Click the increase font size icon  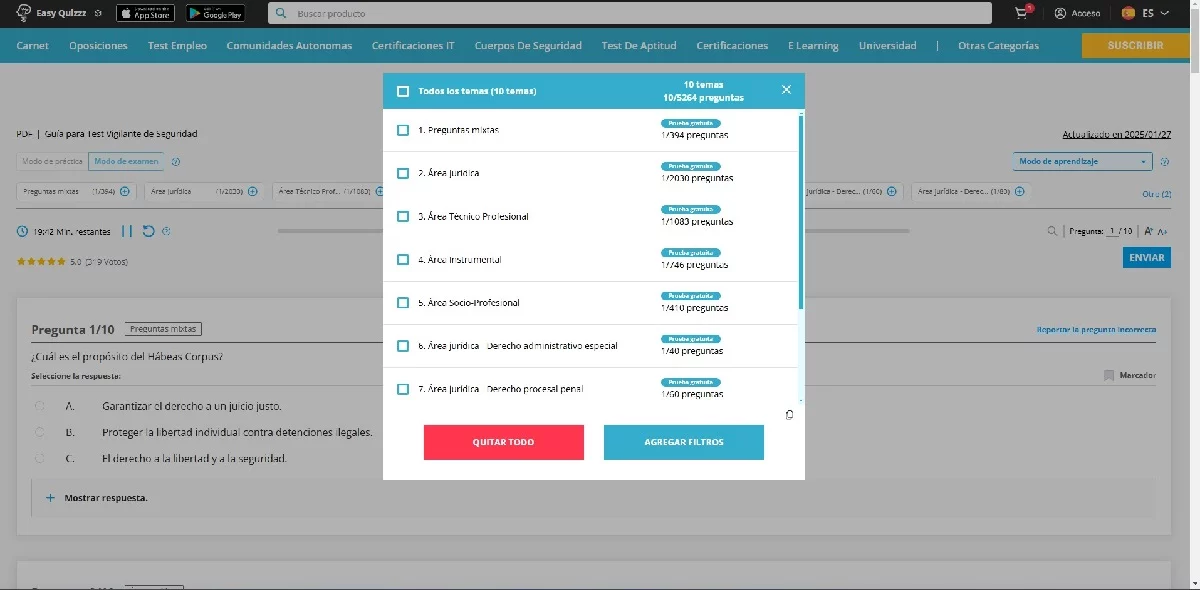pyautogui.click(x=1149, y=231)
